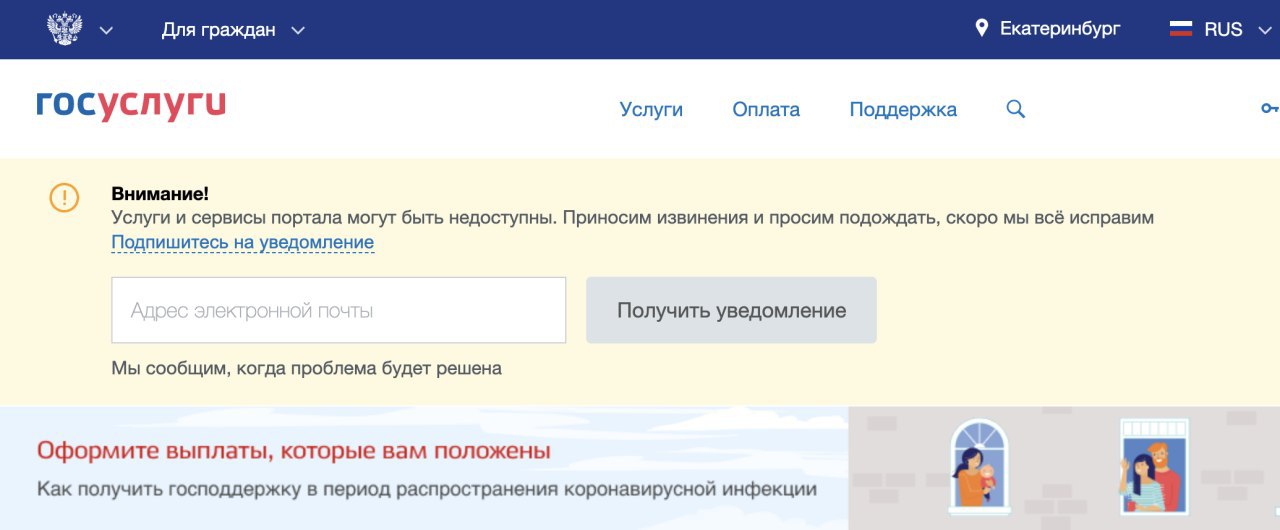Click the Подпишитесь на уведомление link

(242, 242)
